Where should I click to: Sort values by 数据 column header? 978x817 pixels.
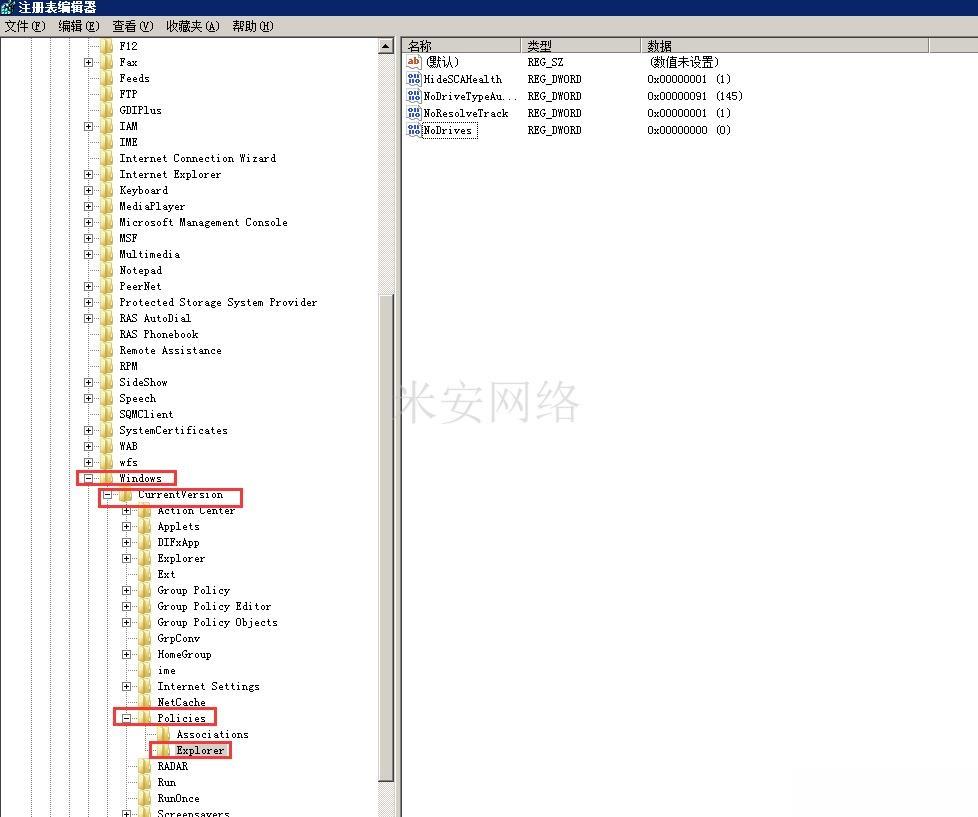point(785,46)
